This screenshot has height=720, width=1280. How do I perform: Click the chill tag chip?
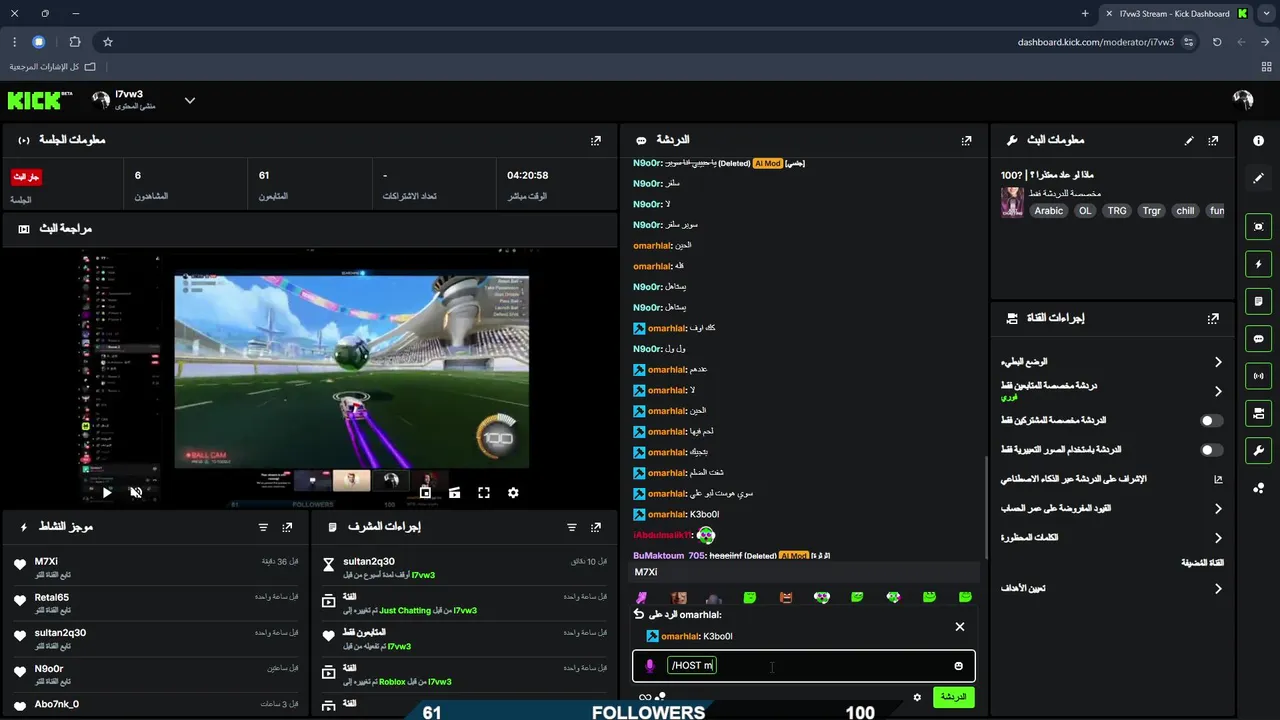[1185, 211]
